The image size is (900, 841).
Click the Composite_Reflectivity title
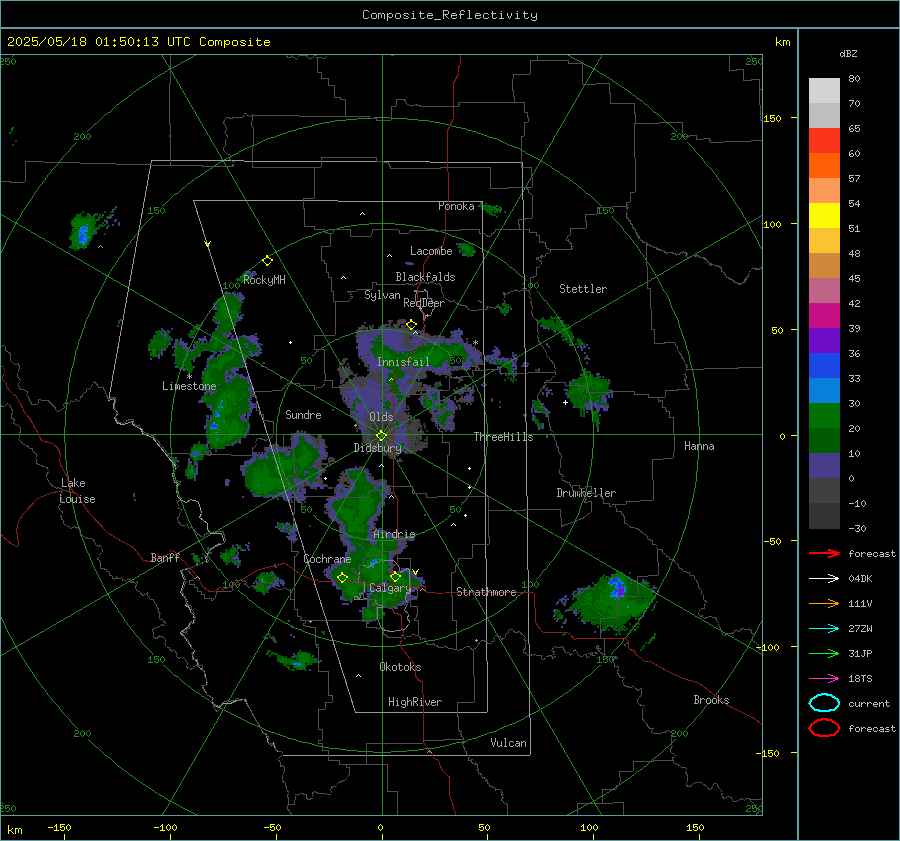(x=450, y=15)
